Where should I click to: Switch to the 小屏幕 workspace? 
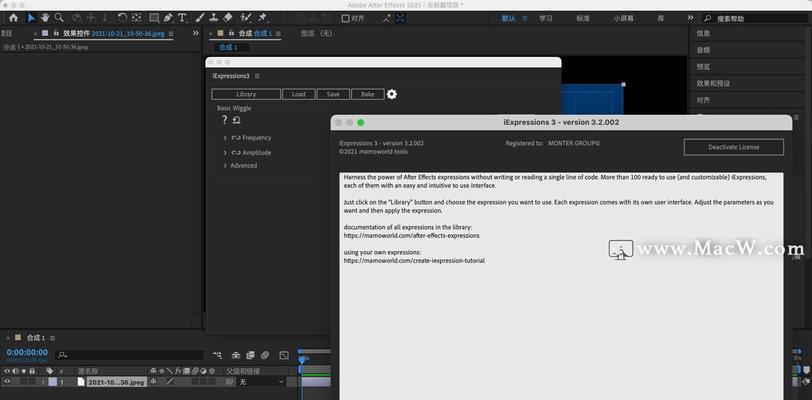click(x=624, y=18)
